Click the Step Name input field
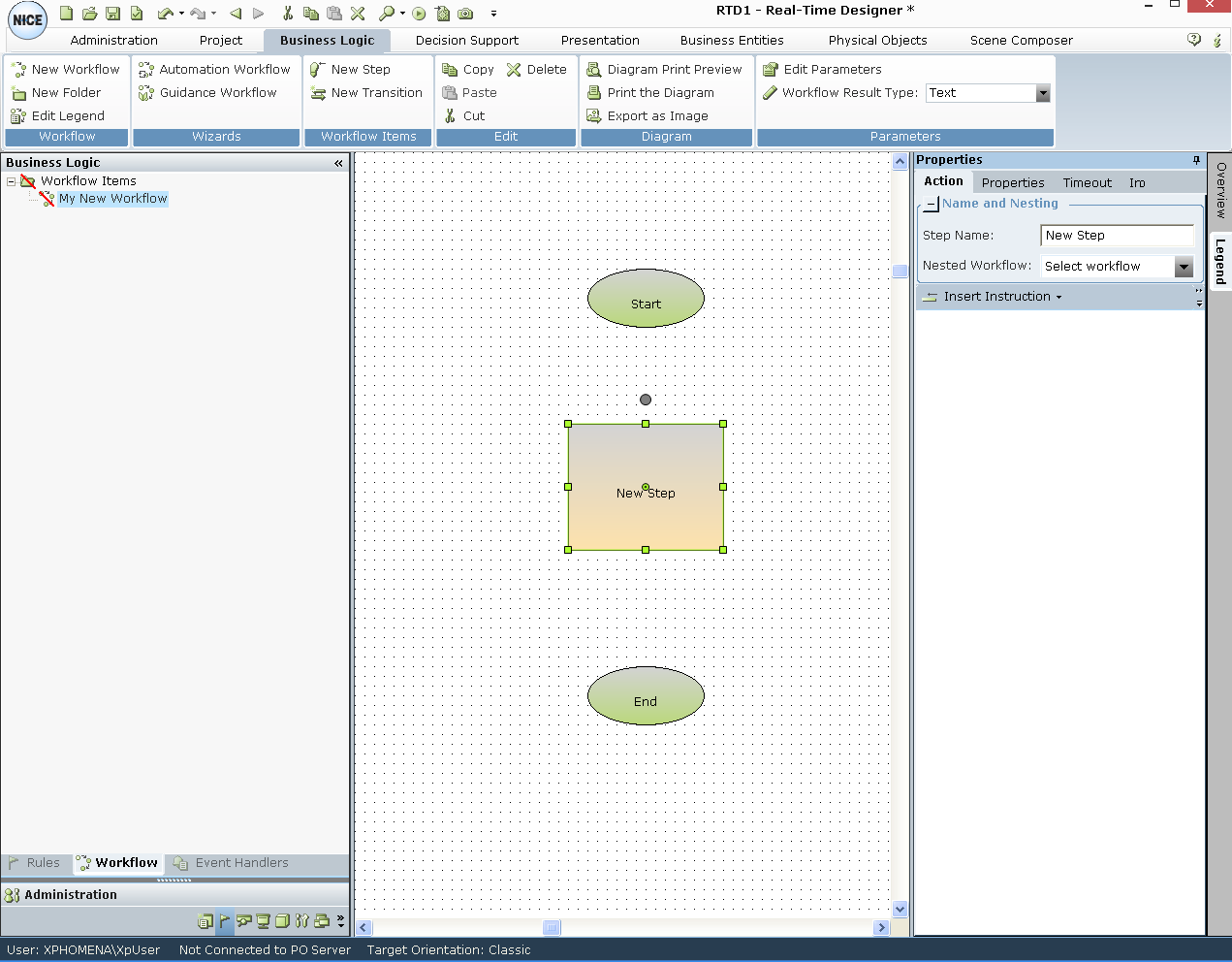Screen dimensions: 1232x962 [x=1117, y=236]
